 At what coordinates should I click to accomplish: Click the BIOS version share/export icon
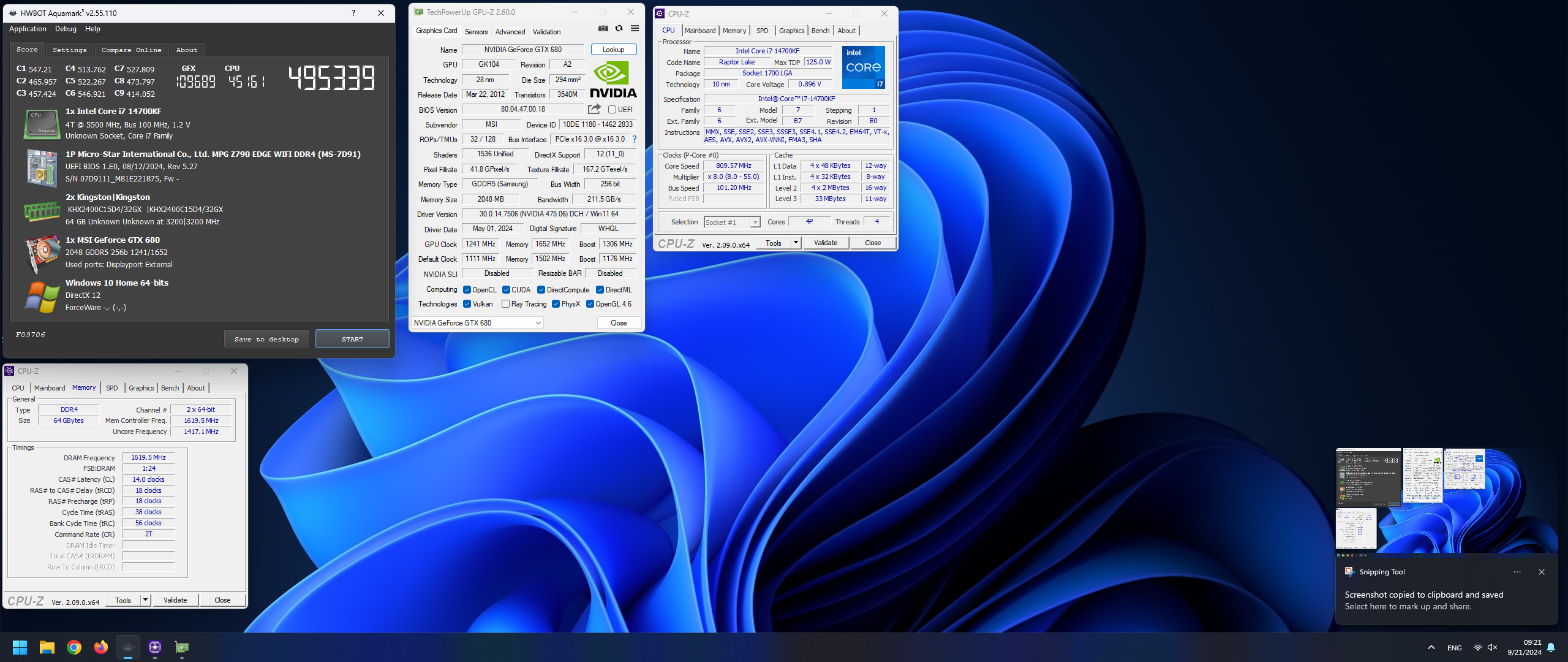(594, 109)
